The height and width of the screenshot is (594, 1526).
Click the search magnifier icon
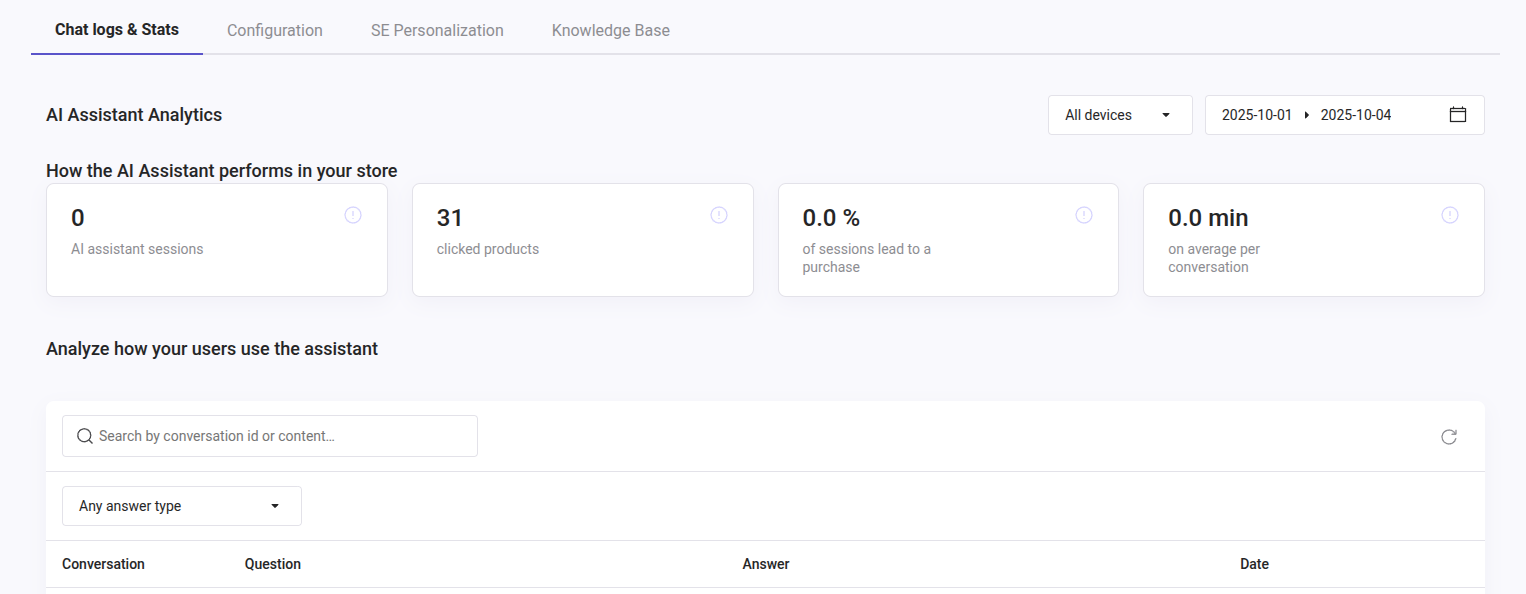click(85, 437)
